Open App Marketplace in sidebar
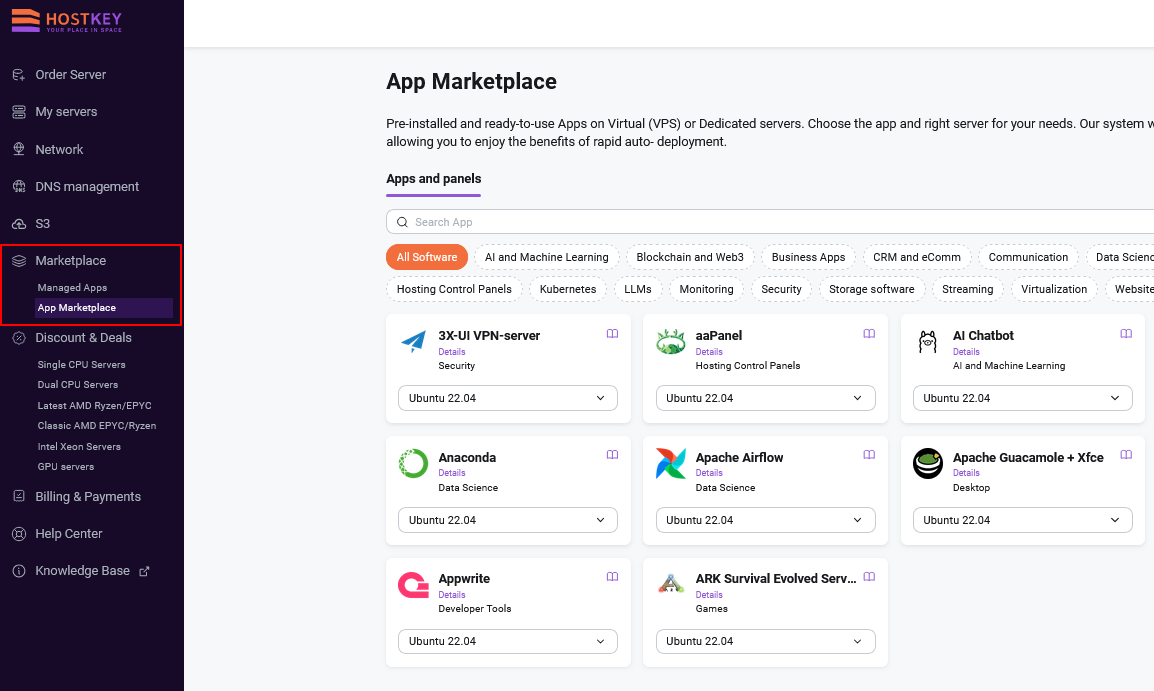1154x691 pixels. coord(103,308)
